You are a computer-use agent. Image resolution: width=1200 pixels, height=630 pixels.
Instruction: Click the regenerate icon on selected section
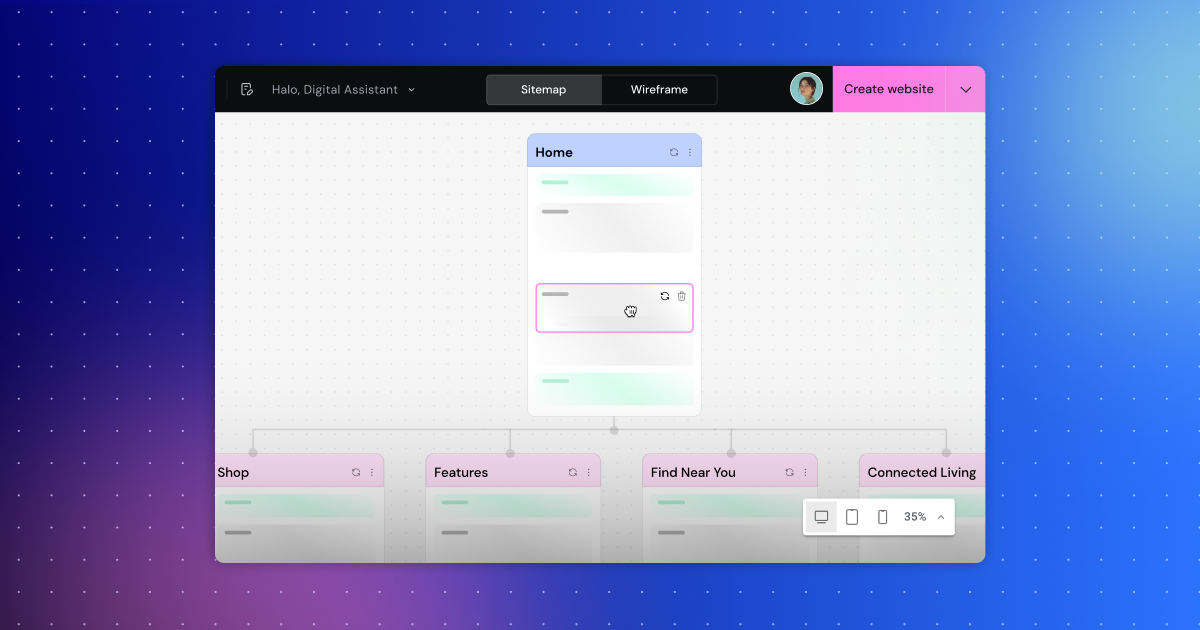pyautogui.click(x=665, y=296)
